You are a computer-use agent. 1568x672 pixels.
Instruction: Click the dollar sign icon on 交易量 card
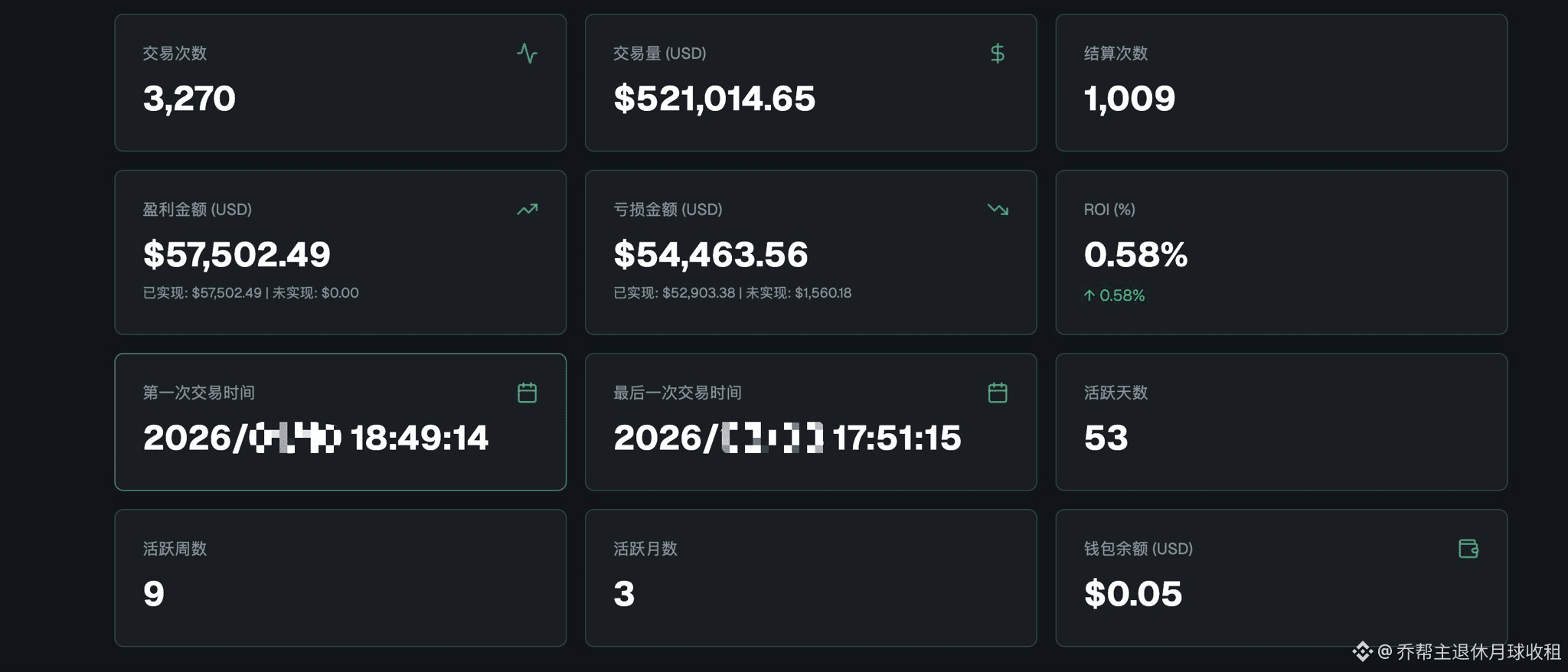coord(997,54)
